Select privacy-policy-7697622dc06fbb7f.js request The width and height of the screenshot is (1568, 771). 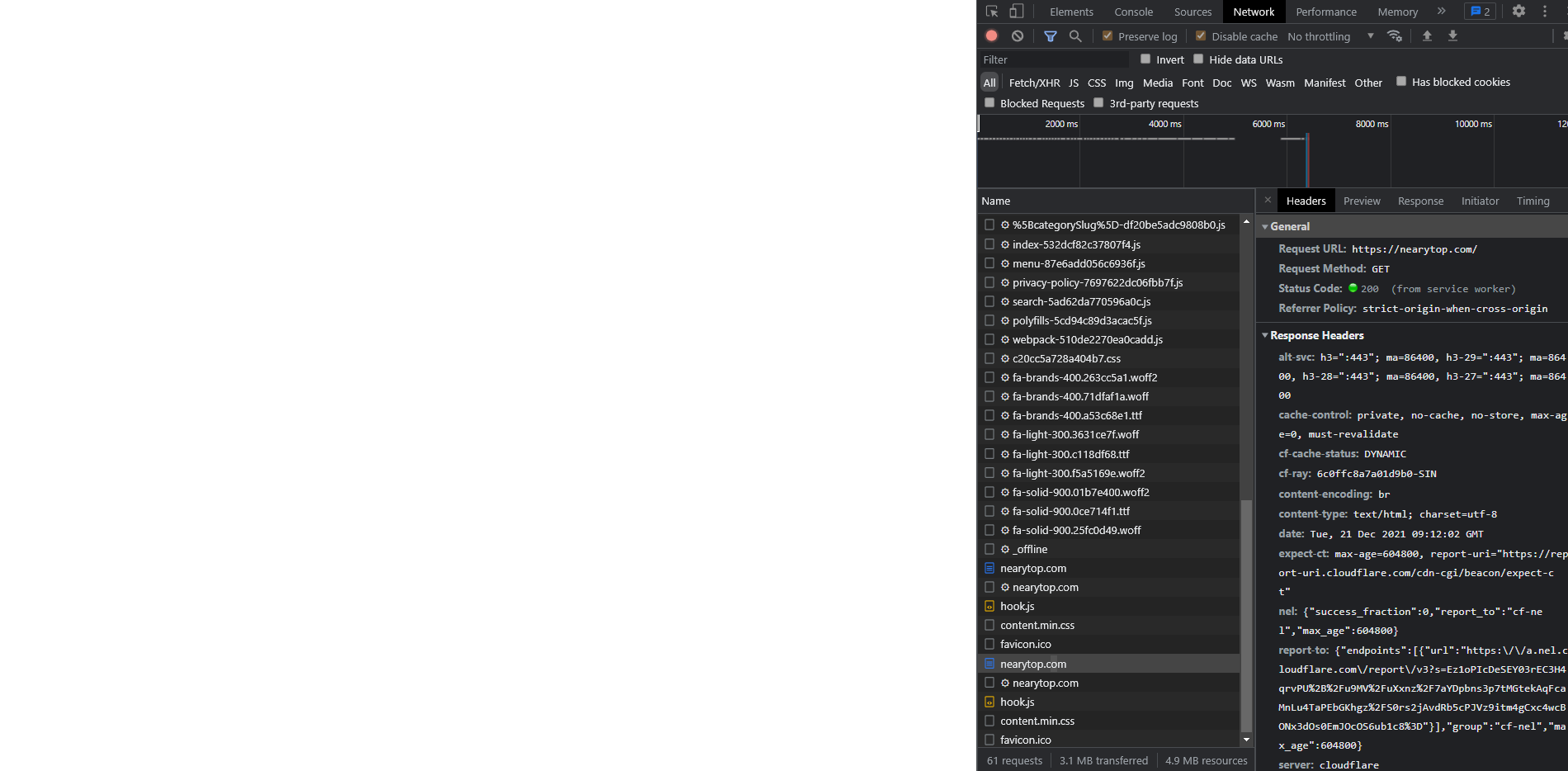(1109, 282)
